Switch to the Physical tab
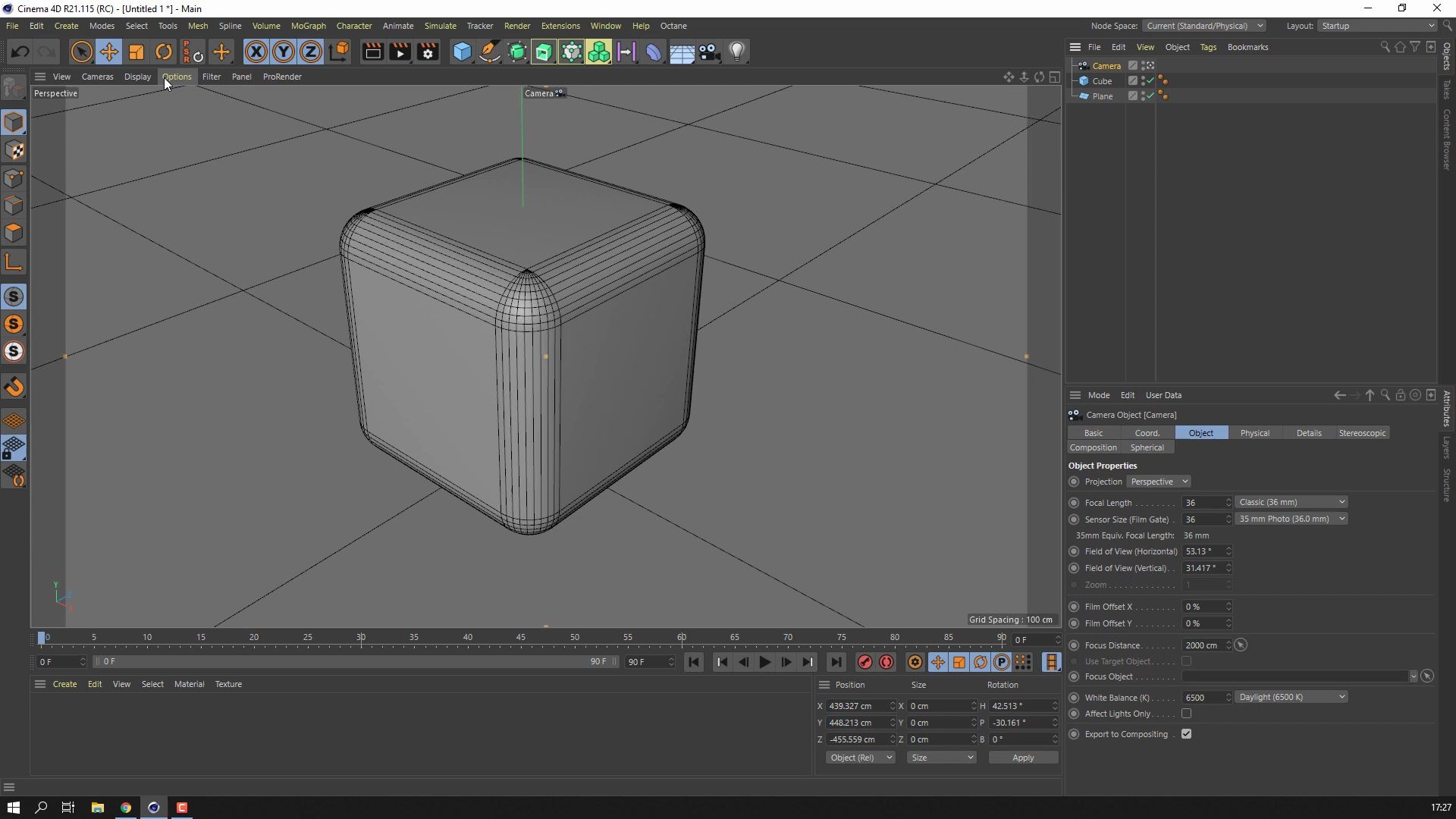 click(x=1254, y=433)
